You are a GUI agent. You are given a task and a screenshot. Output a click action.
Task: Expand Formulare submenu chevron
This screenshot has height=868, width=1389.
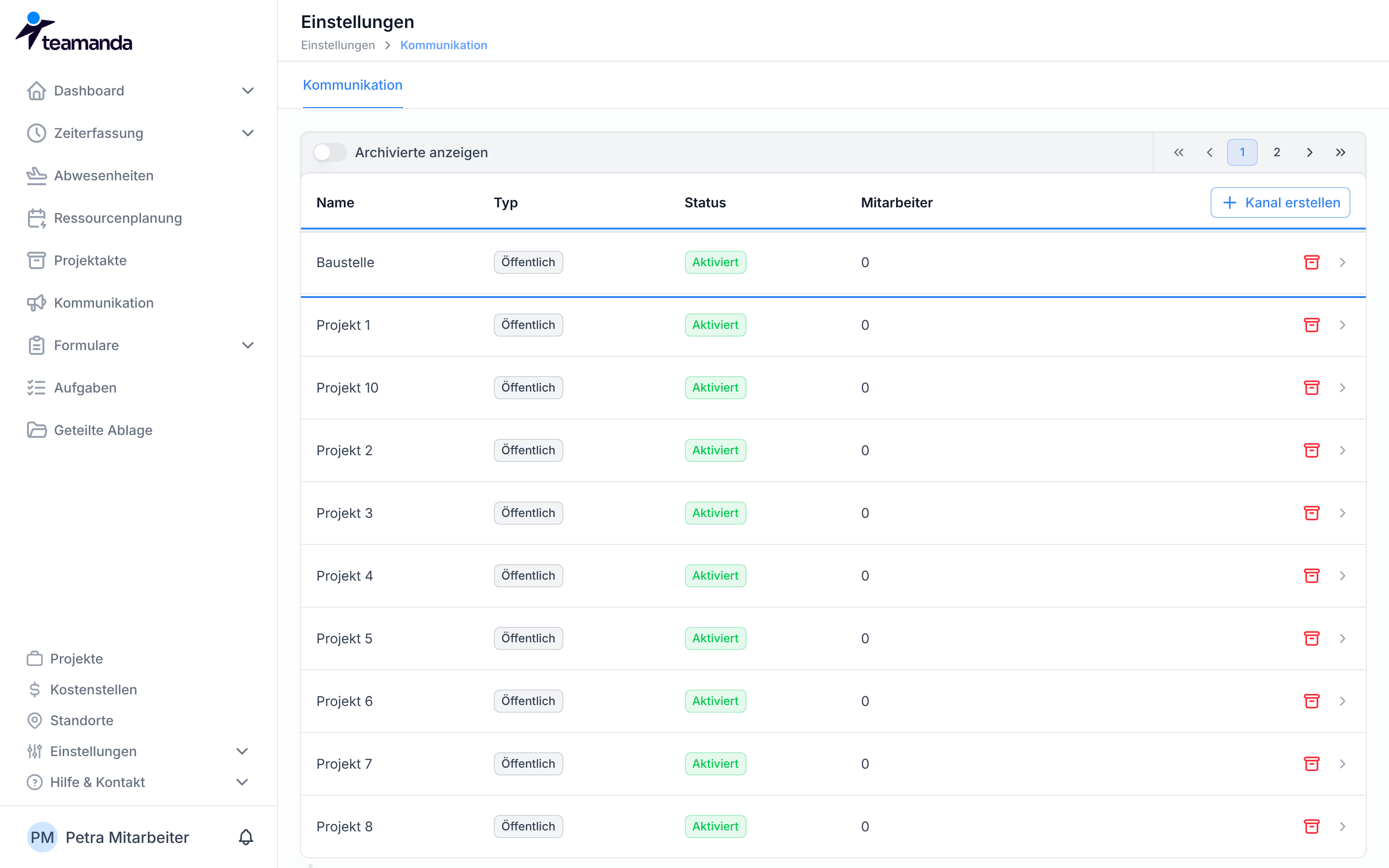click(247, 346)
